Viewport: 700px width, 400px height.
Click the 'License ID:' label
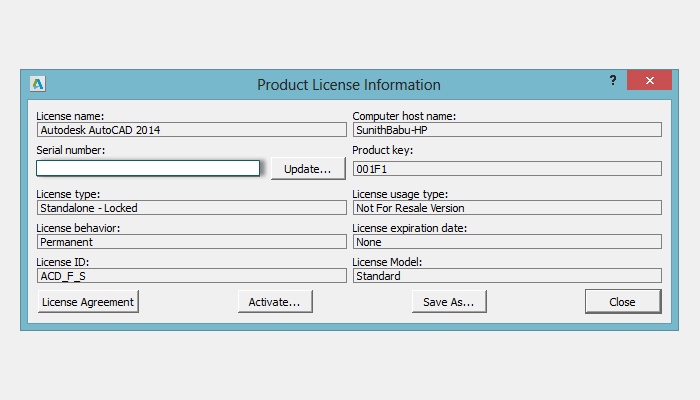coord(62,262)
